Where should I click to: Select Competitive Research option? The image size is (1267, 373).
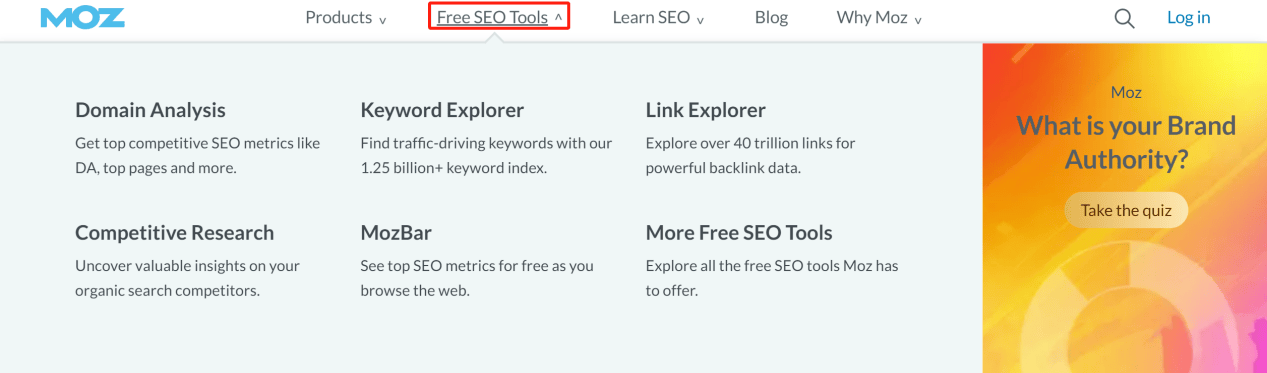pos(174,232)
